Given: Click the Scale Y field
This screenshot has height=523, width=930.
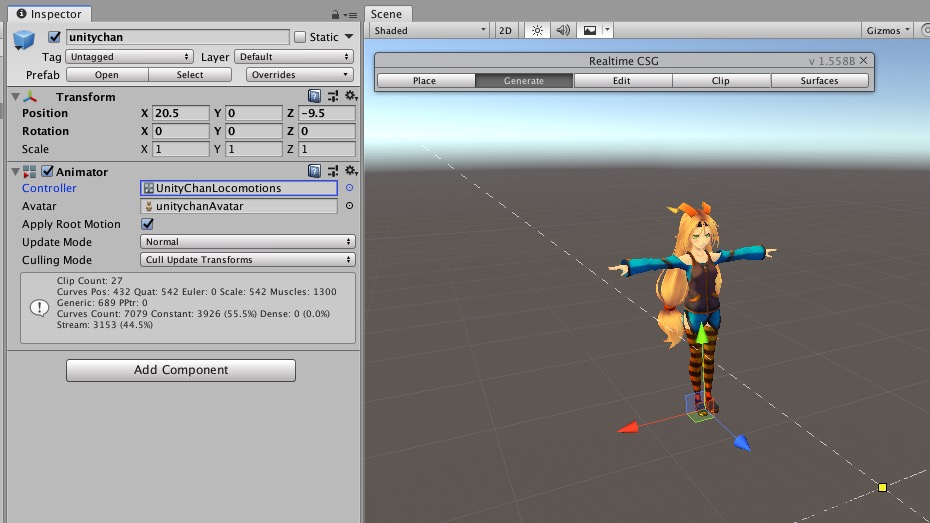Looking at the screenshot, I should (x=254, y=149).
